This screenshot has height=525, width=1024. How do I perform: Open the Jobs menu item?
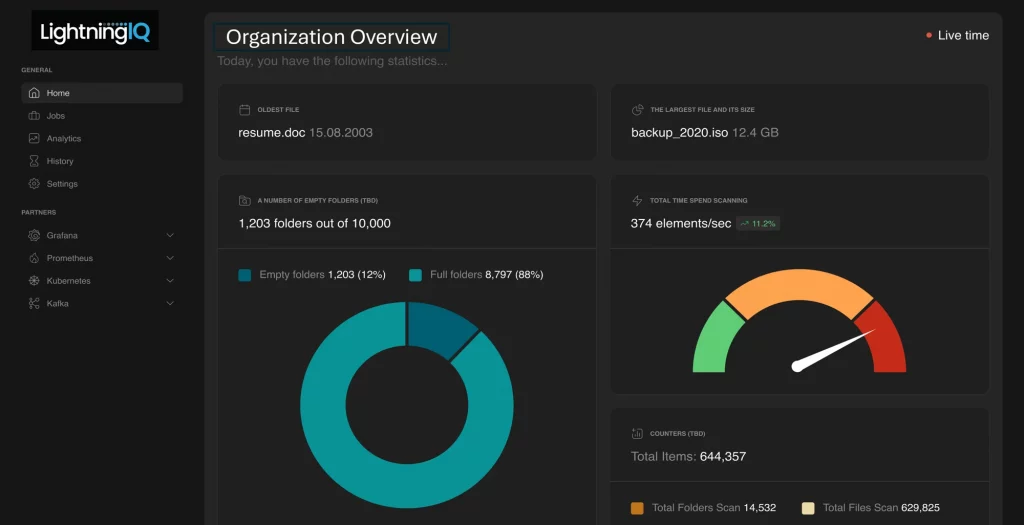click(x=56, y=116)
